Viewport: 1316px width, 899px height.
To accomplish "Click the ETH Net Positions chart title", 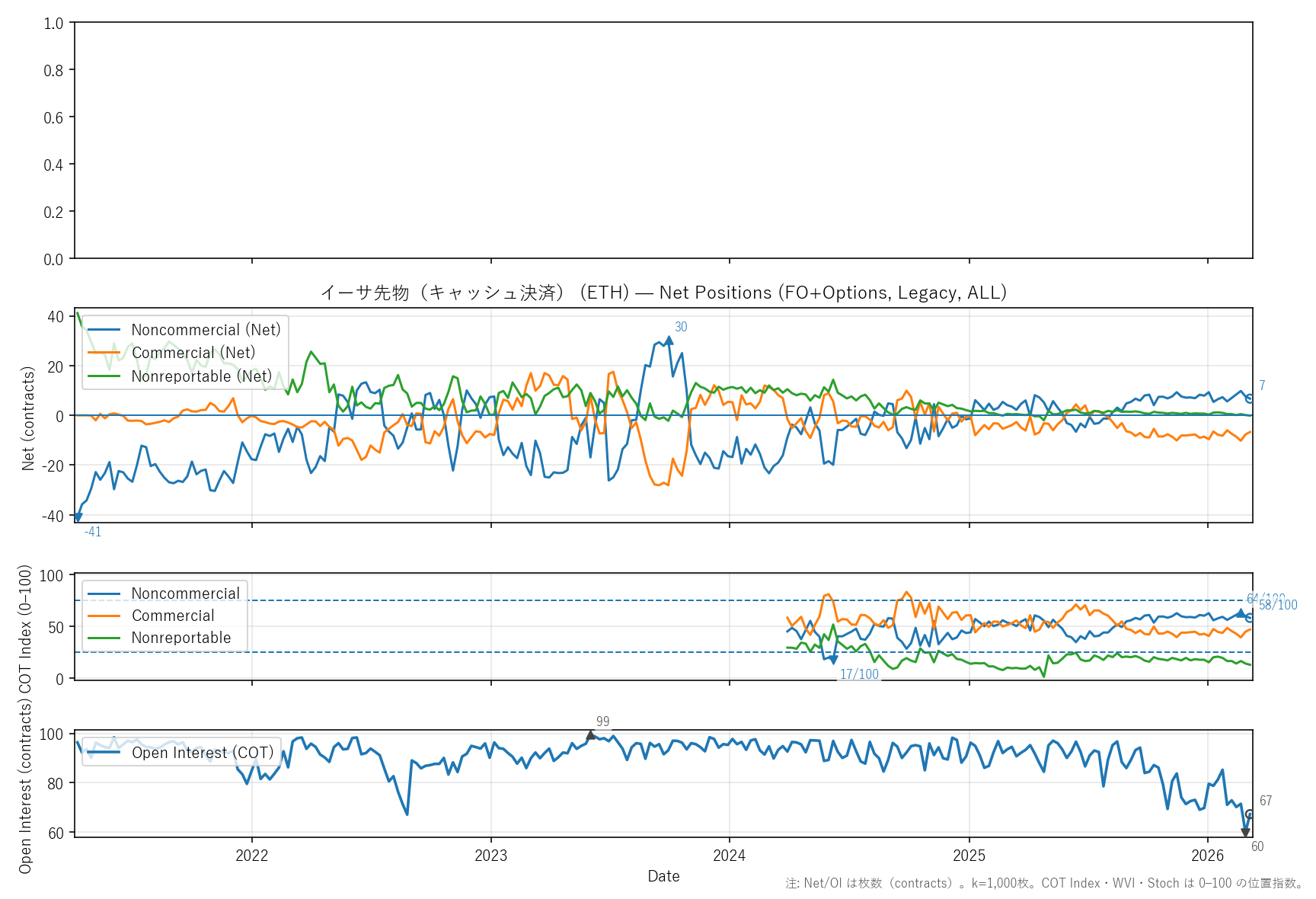I will coord(663,293).
